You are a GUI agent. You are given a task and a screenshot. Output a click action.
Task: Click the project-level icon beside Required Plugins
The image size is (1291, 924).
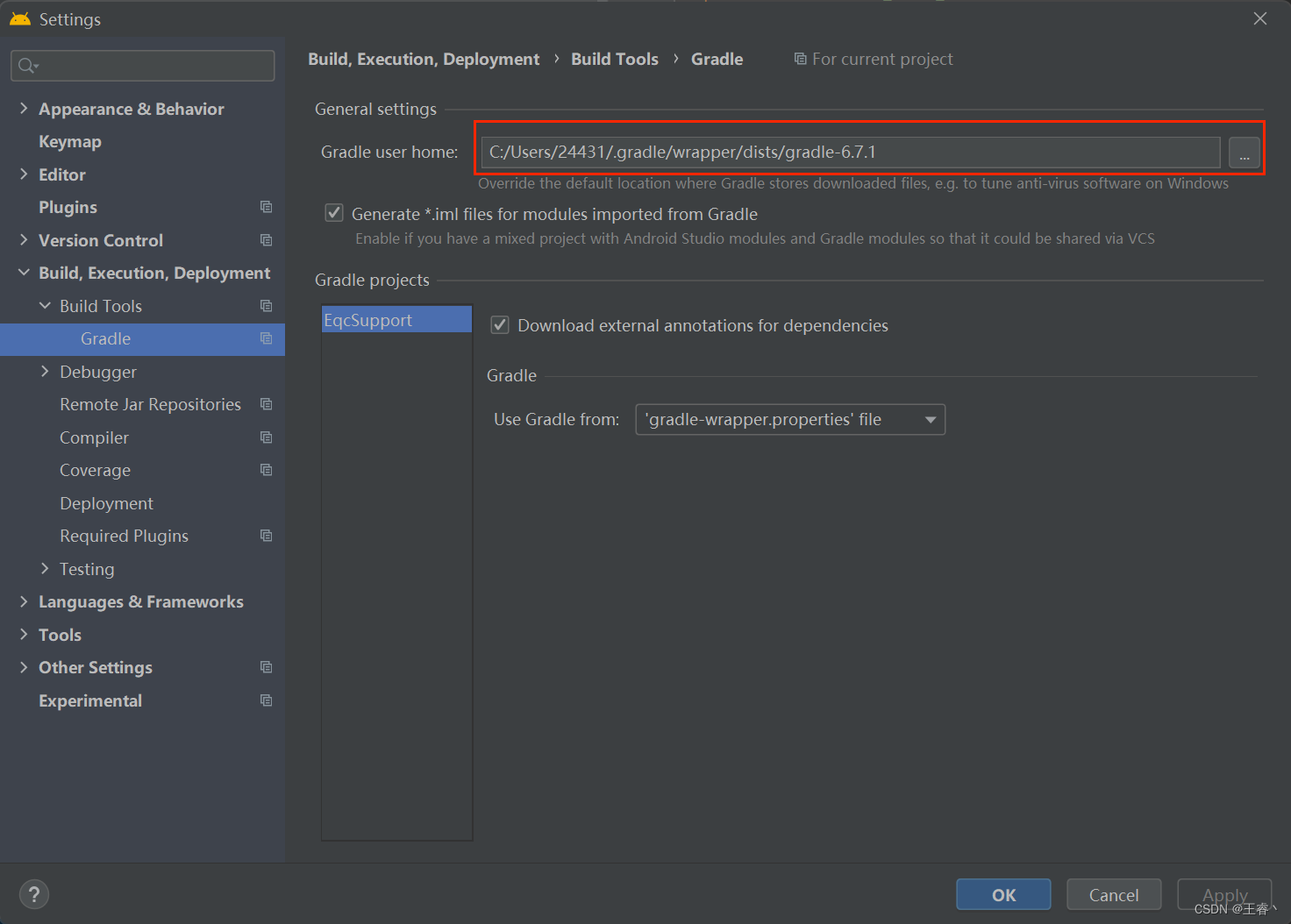click(x=266, y=536)
